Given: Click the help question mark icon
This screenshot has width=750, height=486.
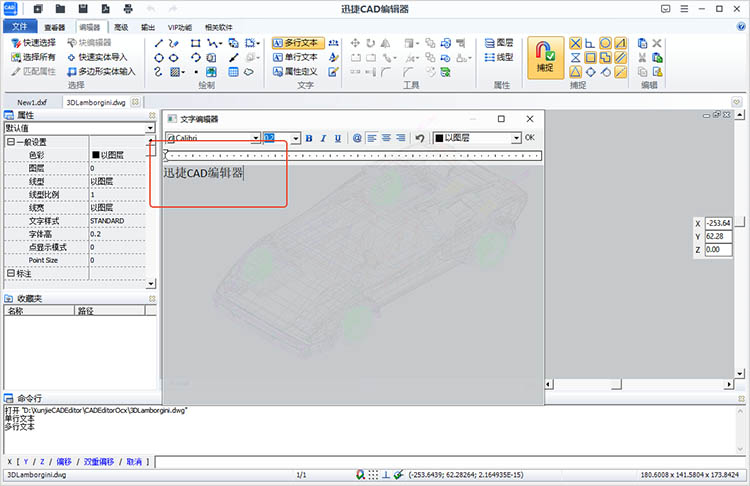Looking at the screenshot, I should click(741, 27).
